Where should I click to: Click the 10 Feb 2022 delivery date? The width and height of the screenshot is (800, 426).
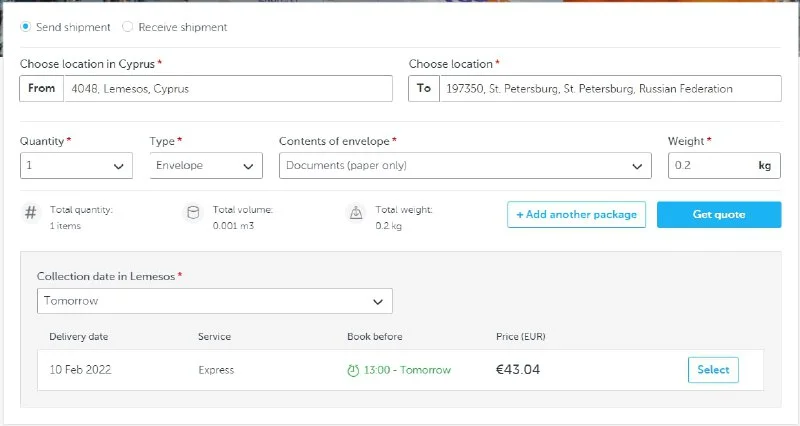(x=80, y=370)
